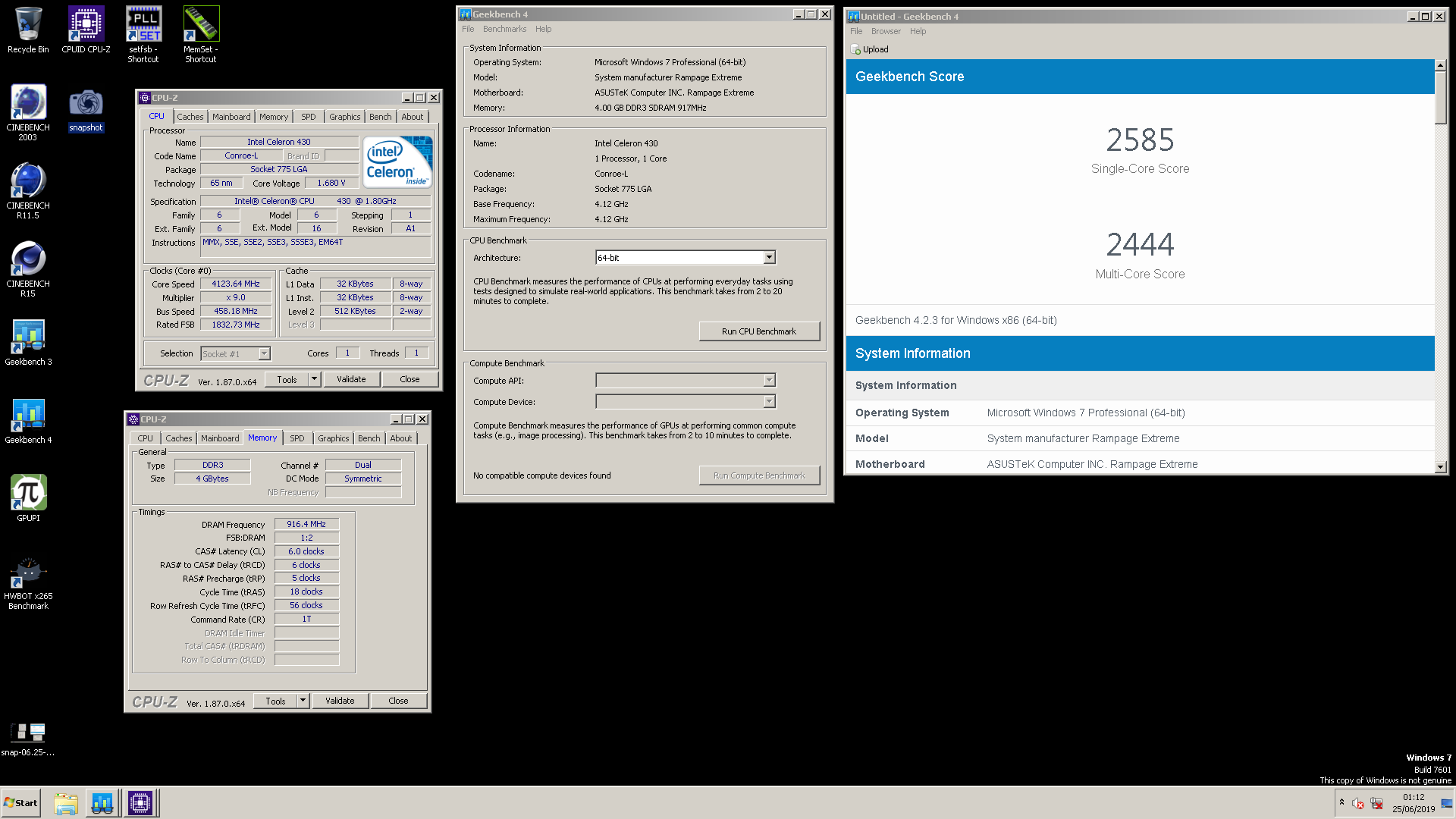Open MemSet shortcut on desktop
The height and width of the screenshot is (819, 1456).
click(x=201, y=35)
